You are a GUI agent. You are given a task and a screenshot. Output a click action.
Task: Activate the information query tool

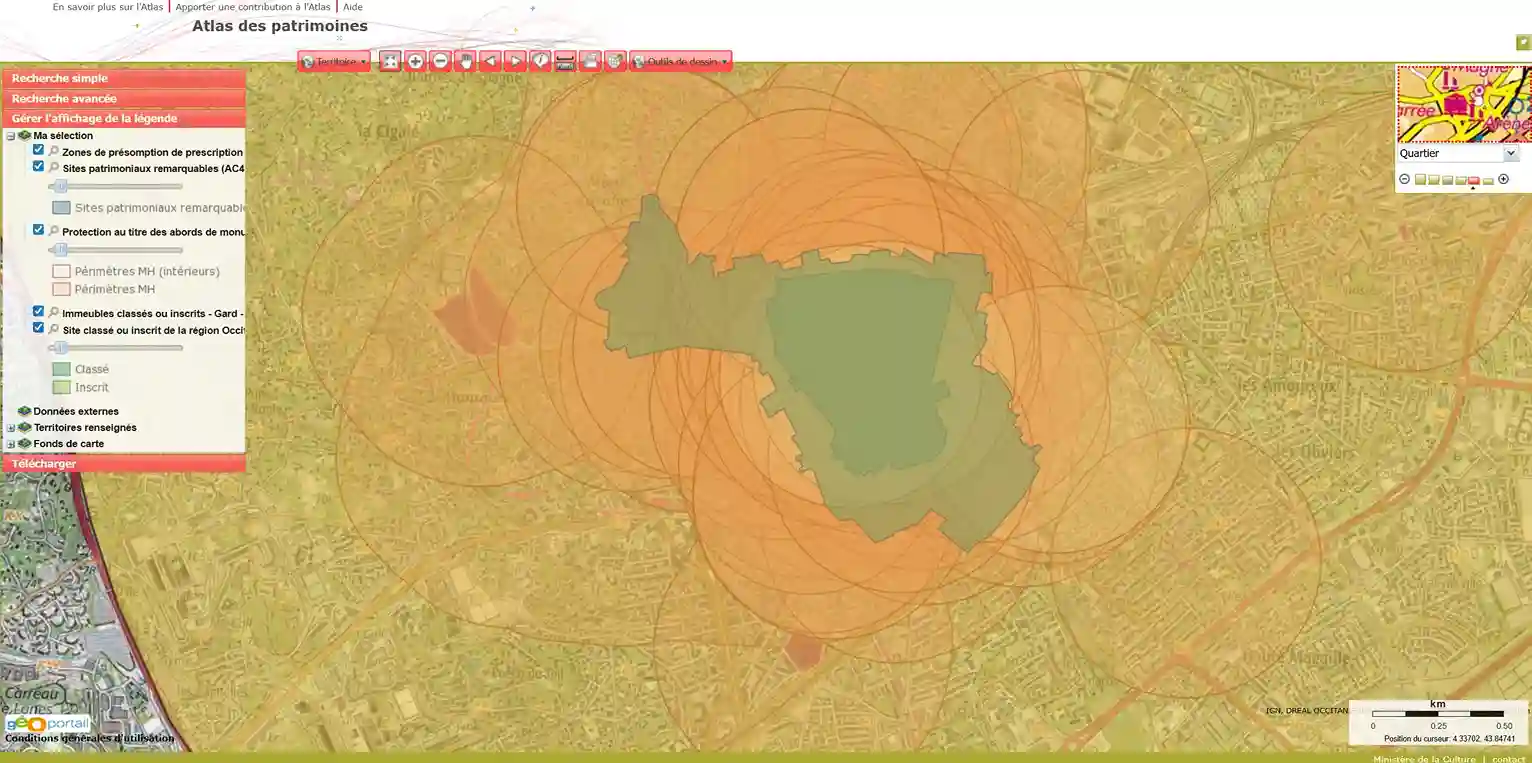(x=540, y=61)
